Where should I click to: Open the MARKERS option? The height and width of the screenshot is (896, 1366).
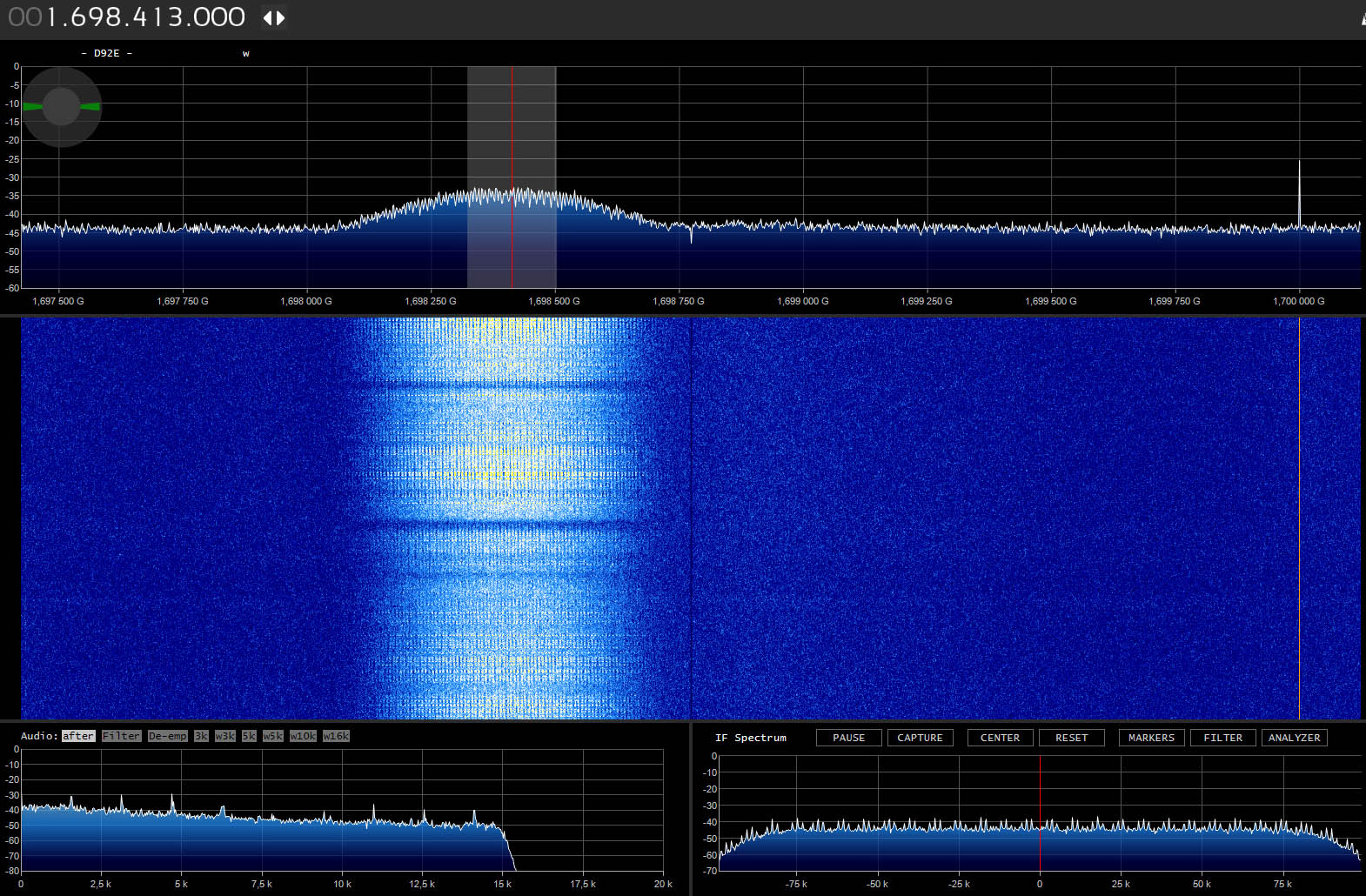tap(1151, 738)
